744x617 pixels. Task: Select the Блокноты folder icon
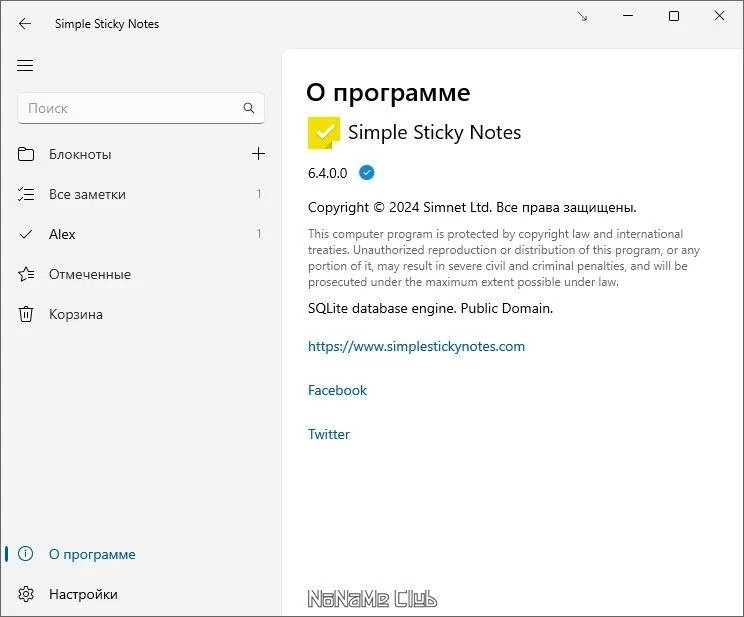click(x=26, y=154)
